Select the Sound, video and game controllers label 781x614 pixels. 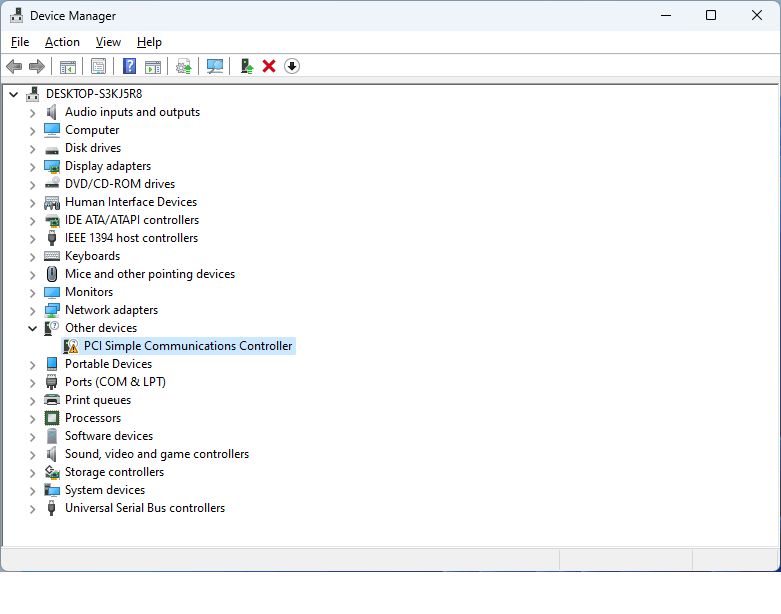point(157,454)
